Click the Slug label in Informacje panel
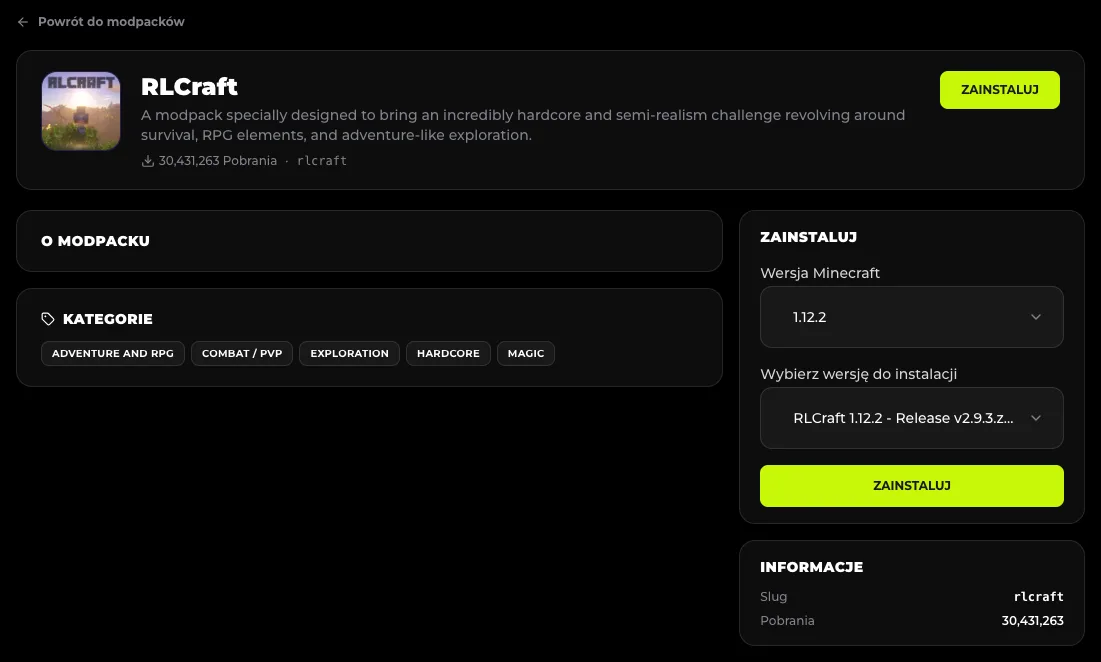The width and height of the screenshot is (1101, 662). click(x=774, y=597)
